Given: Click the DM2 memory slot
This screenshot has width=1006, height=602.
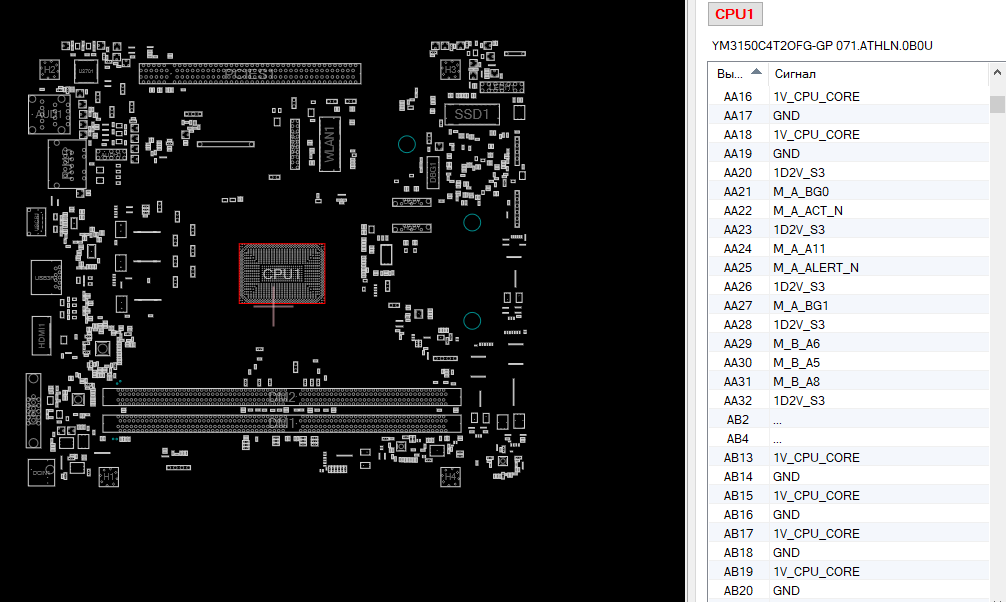Looking at the screenshot, I should 282,397.
